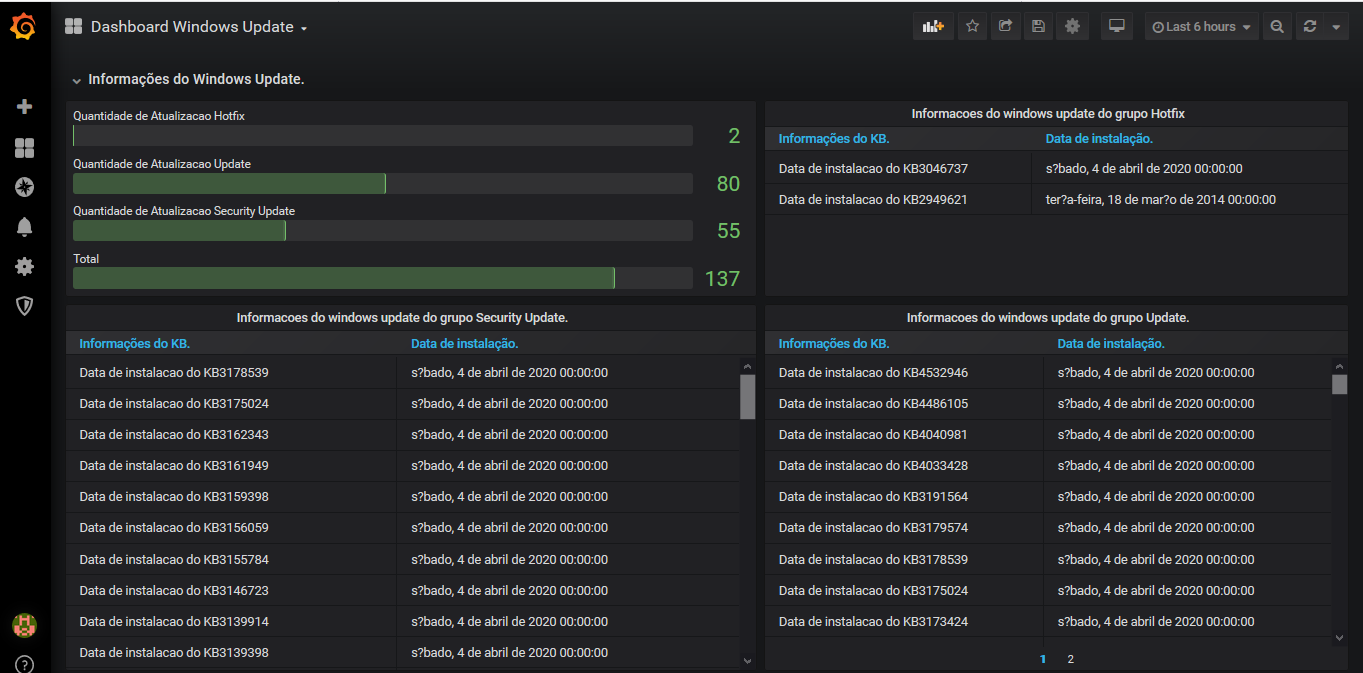Select row KB2949621 in Hotfix table

tap(1056, 200)
